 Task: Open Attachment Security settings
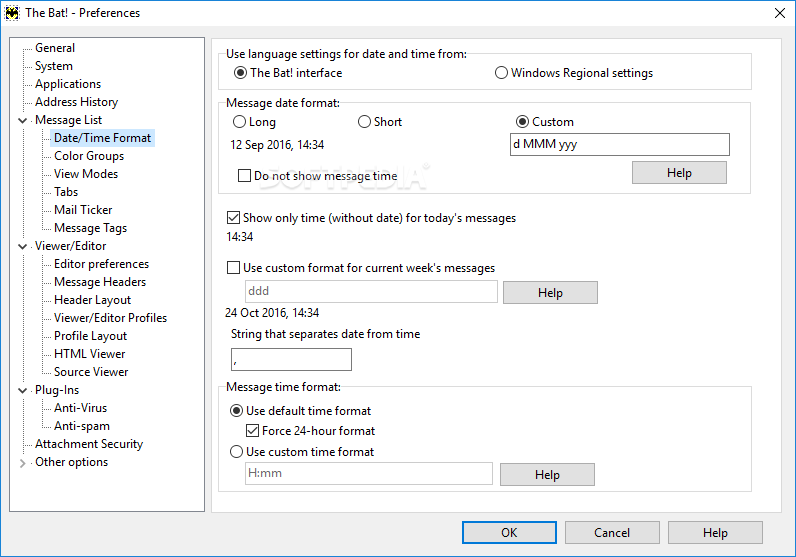coord(89,444)
